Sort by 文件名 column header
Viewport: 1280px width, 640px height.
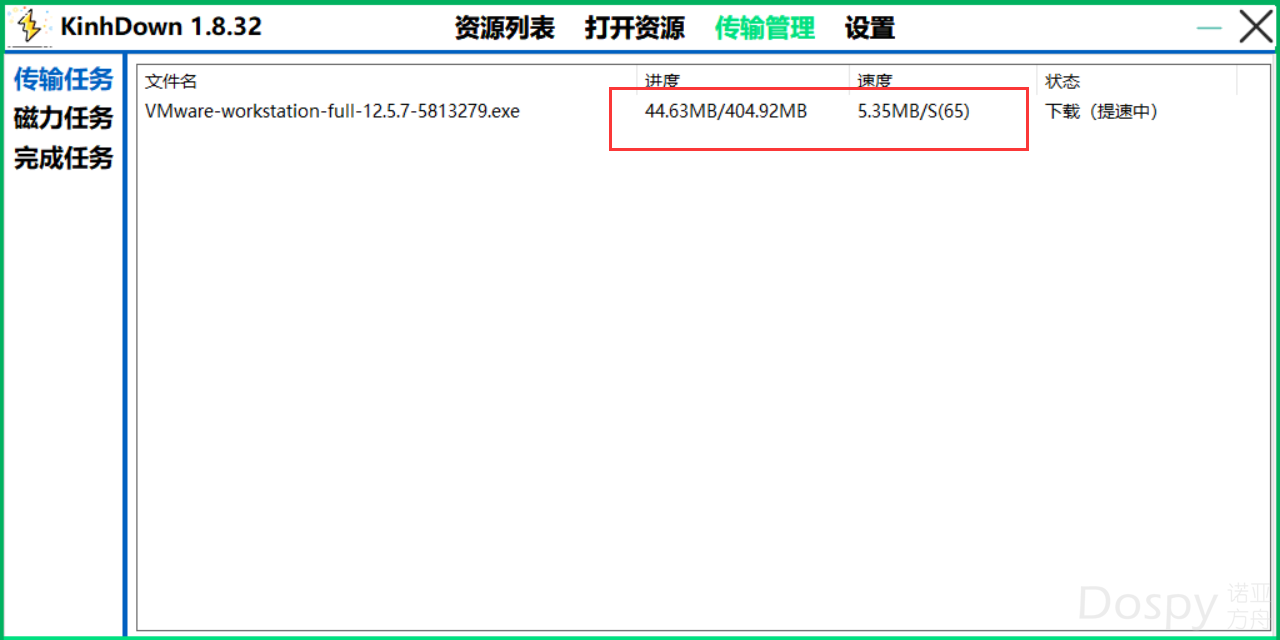coord(387,81)
